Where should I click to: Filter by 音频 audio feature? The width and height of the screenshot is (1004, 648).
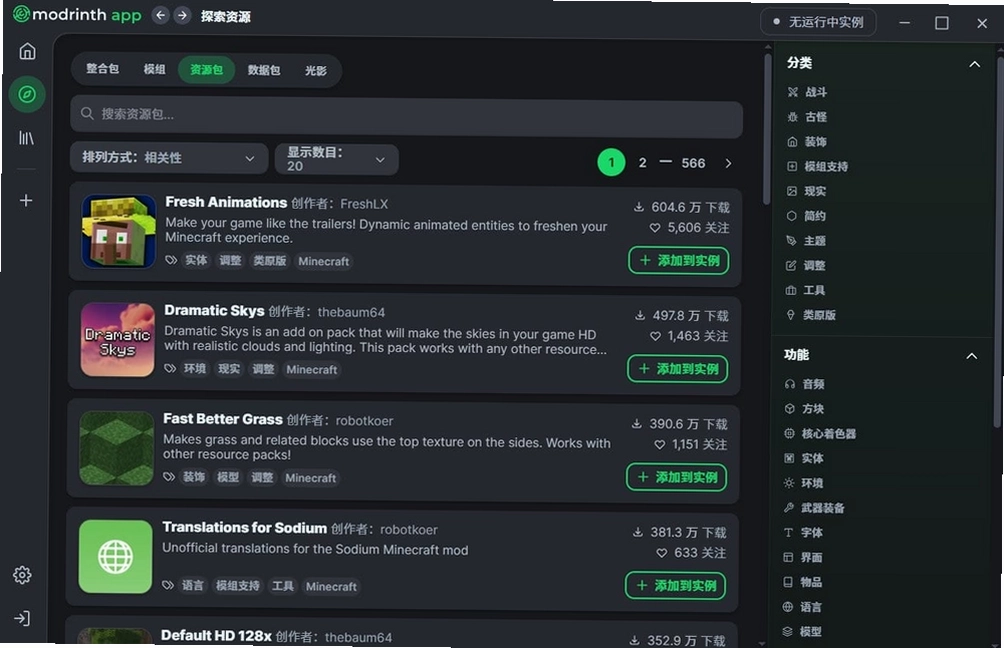click(804, 384)
